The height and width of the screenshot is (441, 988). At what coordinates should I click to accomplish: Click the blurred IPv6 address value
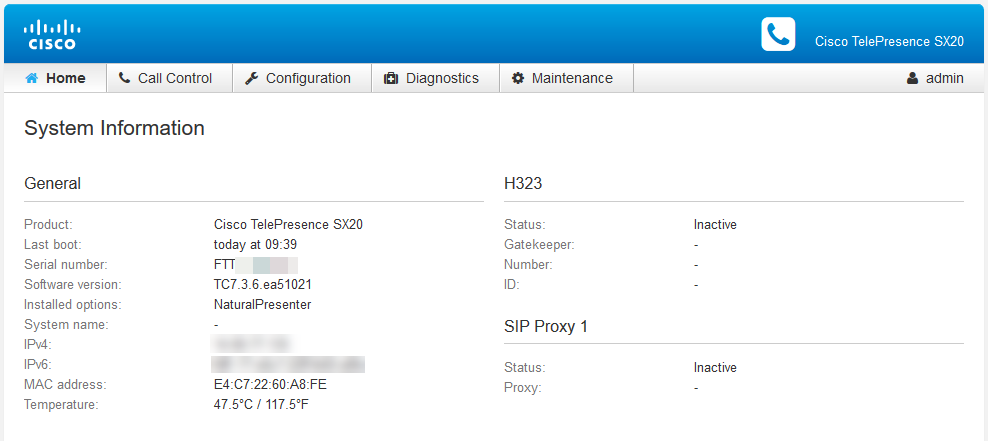pyautogui.click(x=289, y=364)
